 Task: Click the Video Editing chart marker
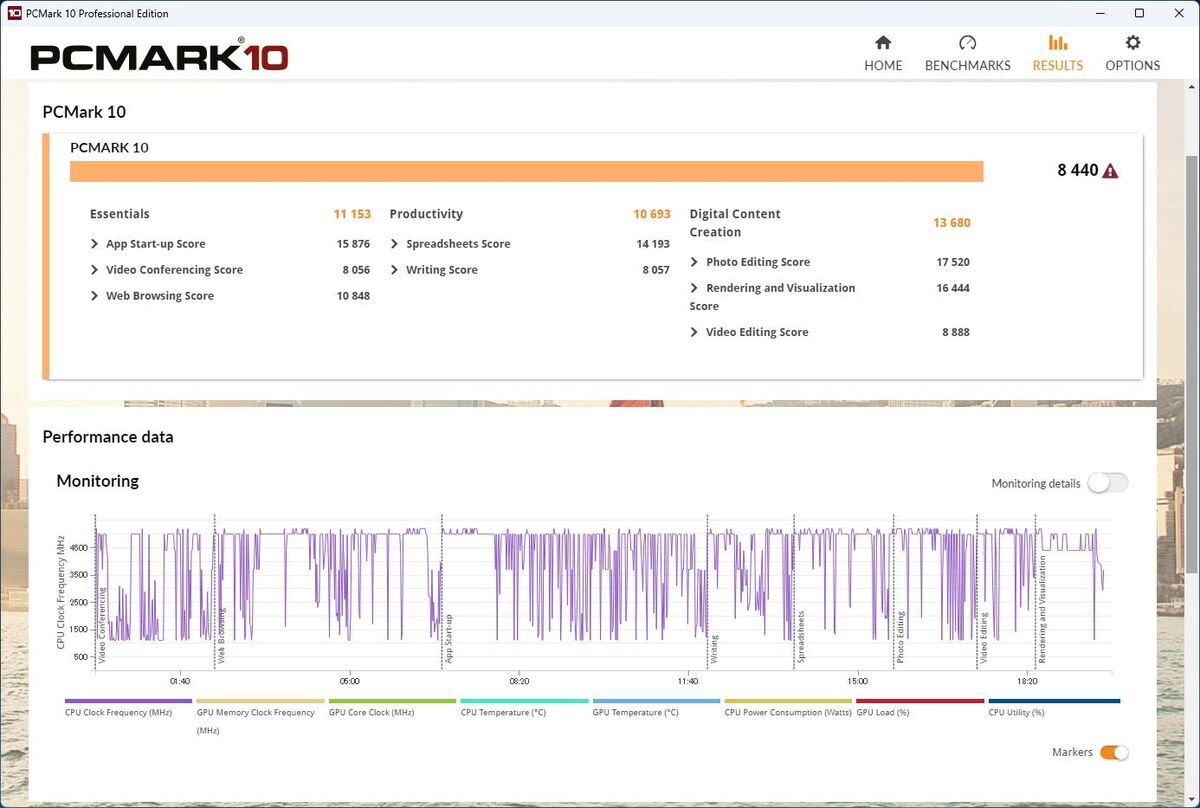tap(984, 638)
